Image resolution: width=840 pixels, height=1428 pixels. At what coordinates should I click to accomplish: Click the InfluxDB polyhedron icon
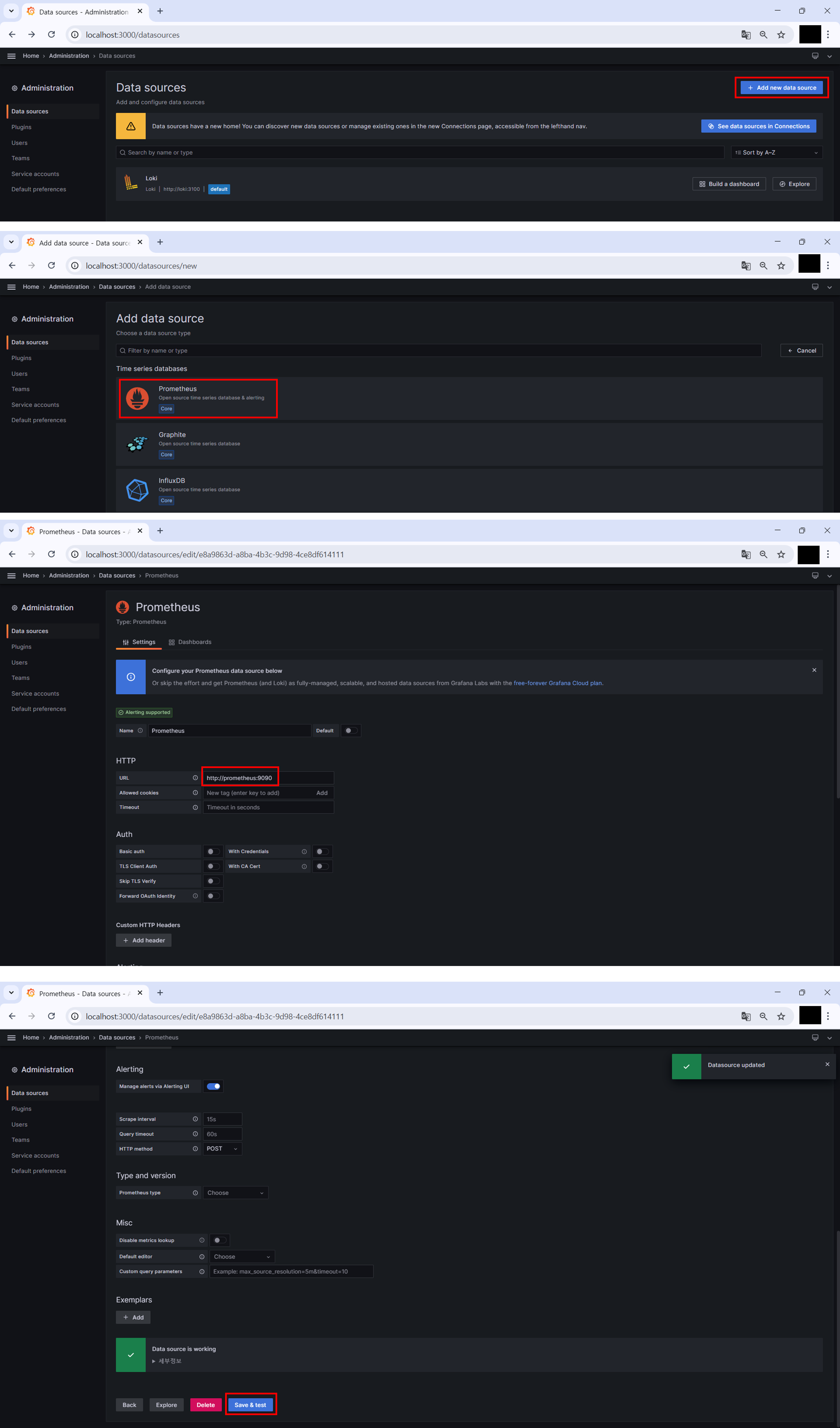coord(137,490)
